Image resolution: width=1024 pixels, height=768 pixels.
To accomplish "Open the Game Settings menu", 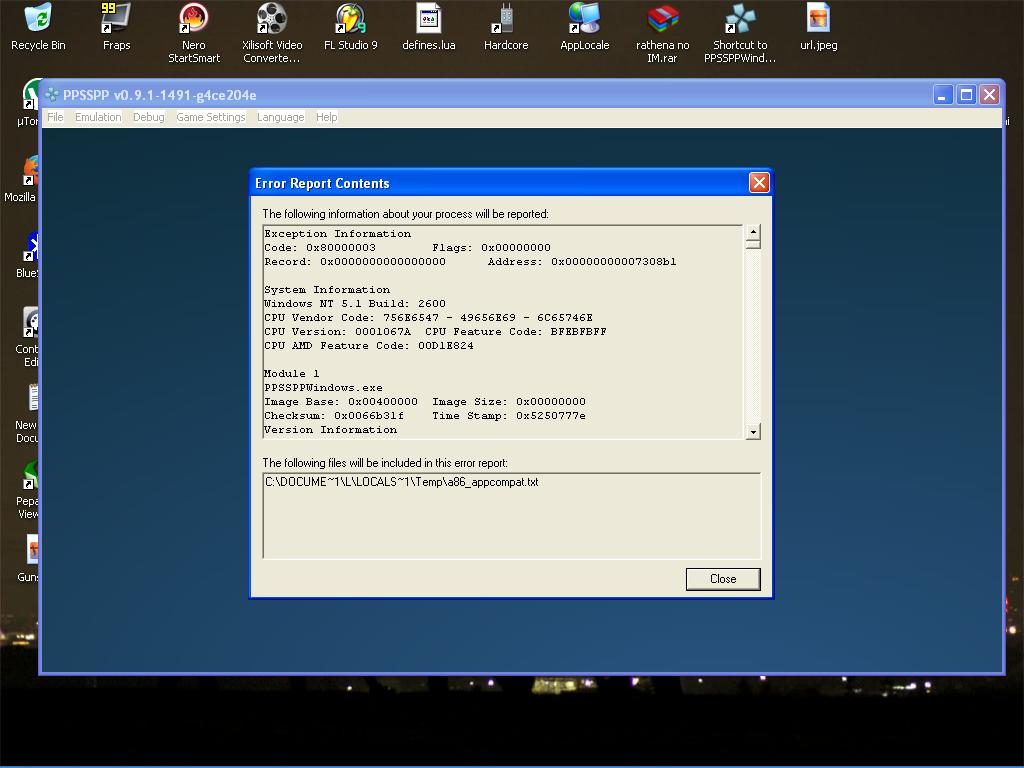I will click(210, 117).
